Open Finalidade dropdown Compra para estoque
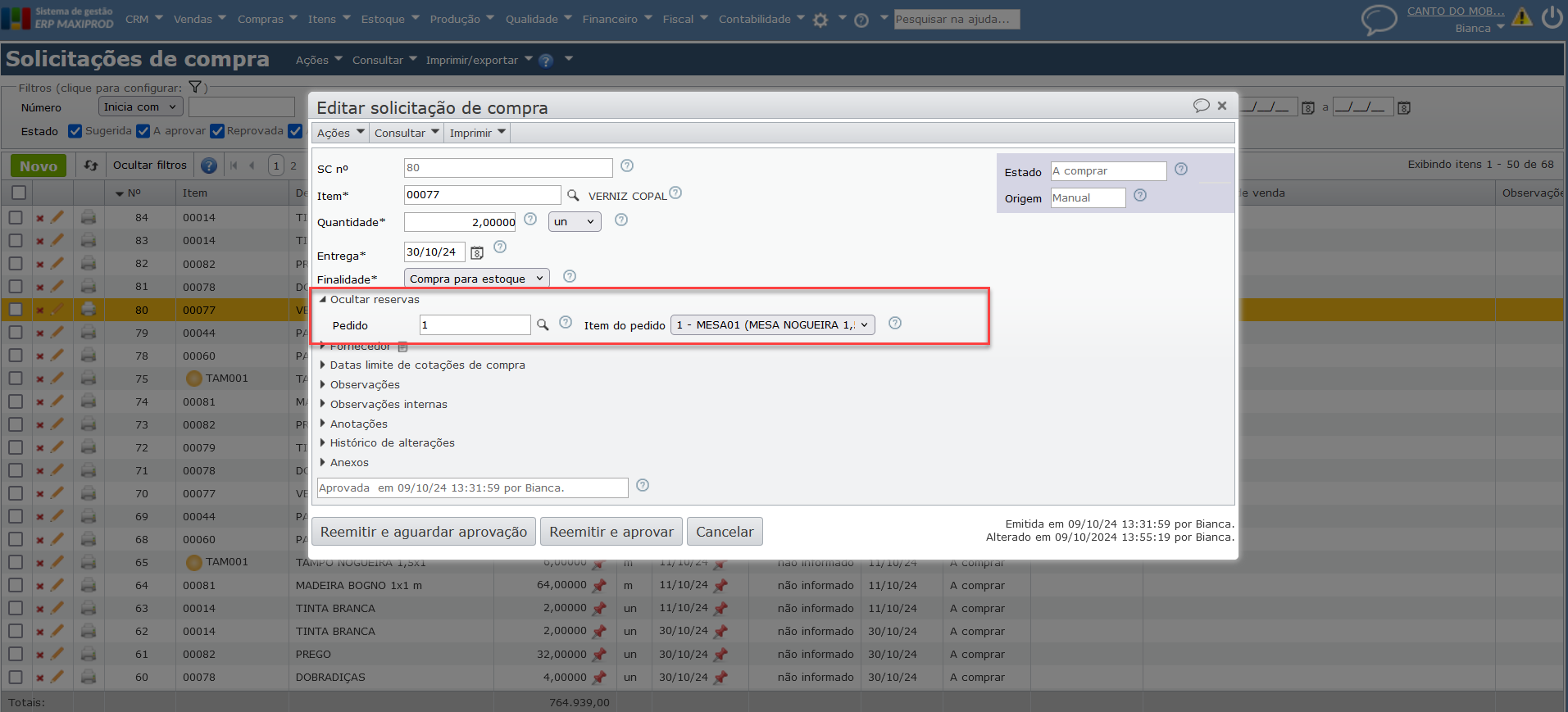This screenshot has height=712, width=1568. click(x=477, y=279)
